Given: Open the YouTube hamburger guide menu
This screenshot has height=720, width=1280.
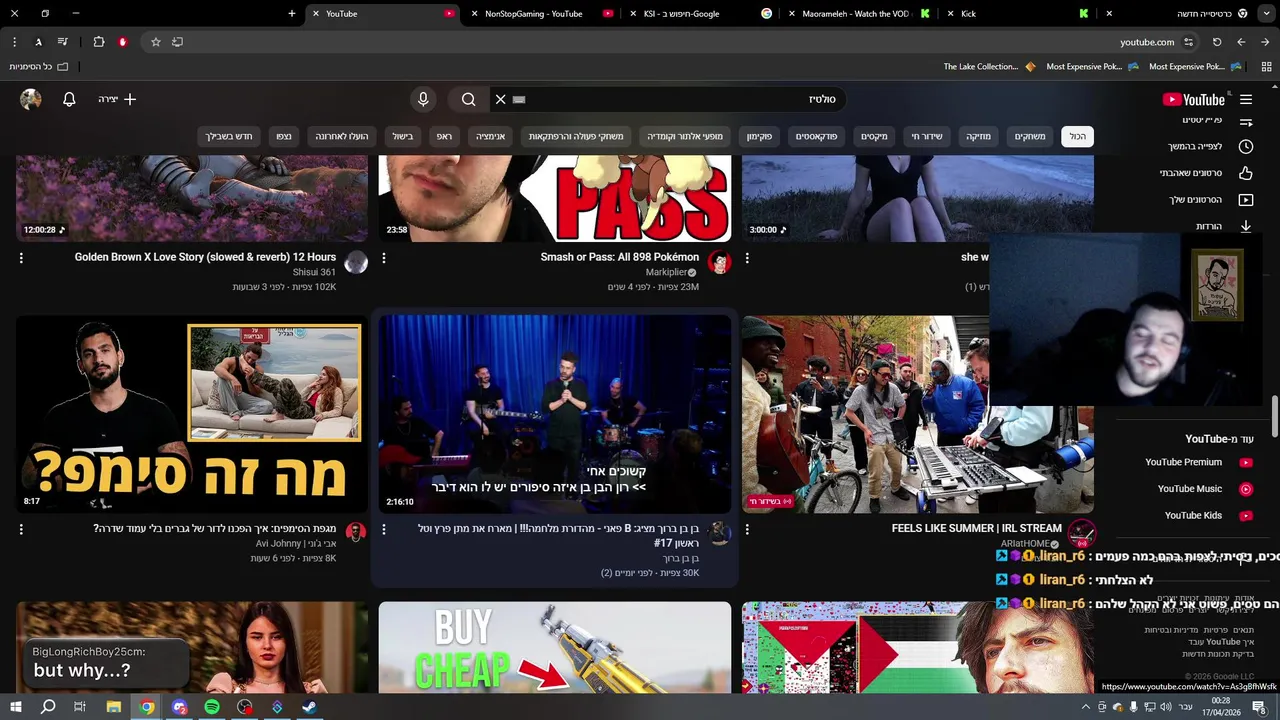Looking at the screenshot, I should tap(1246, 99).
